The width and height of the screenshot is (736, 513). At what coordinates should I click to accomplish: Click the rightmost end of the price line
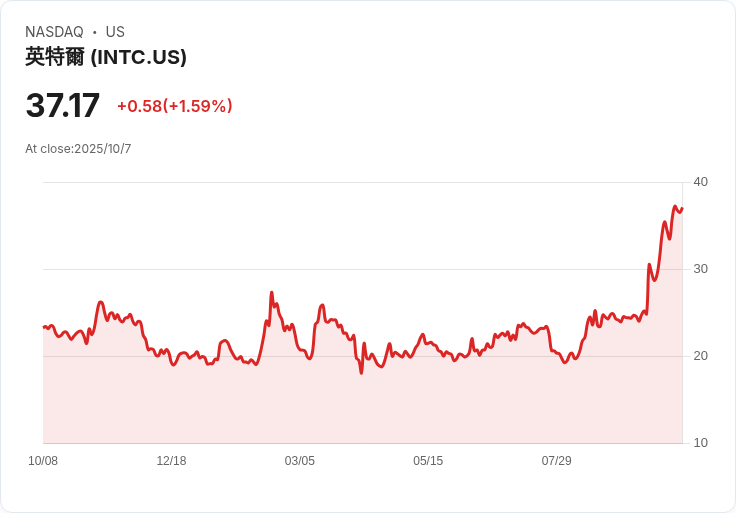pos(682,209)
